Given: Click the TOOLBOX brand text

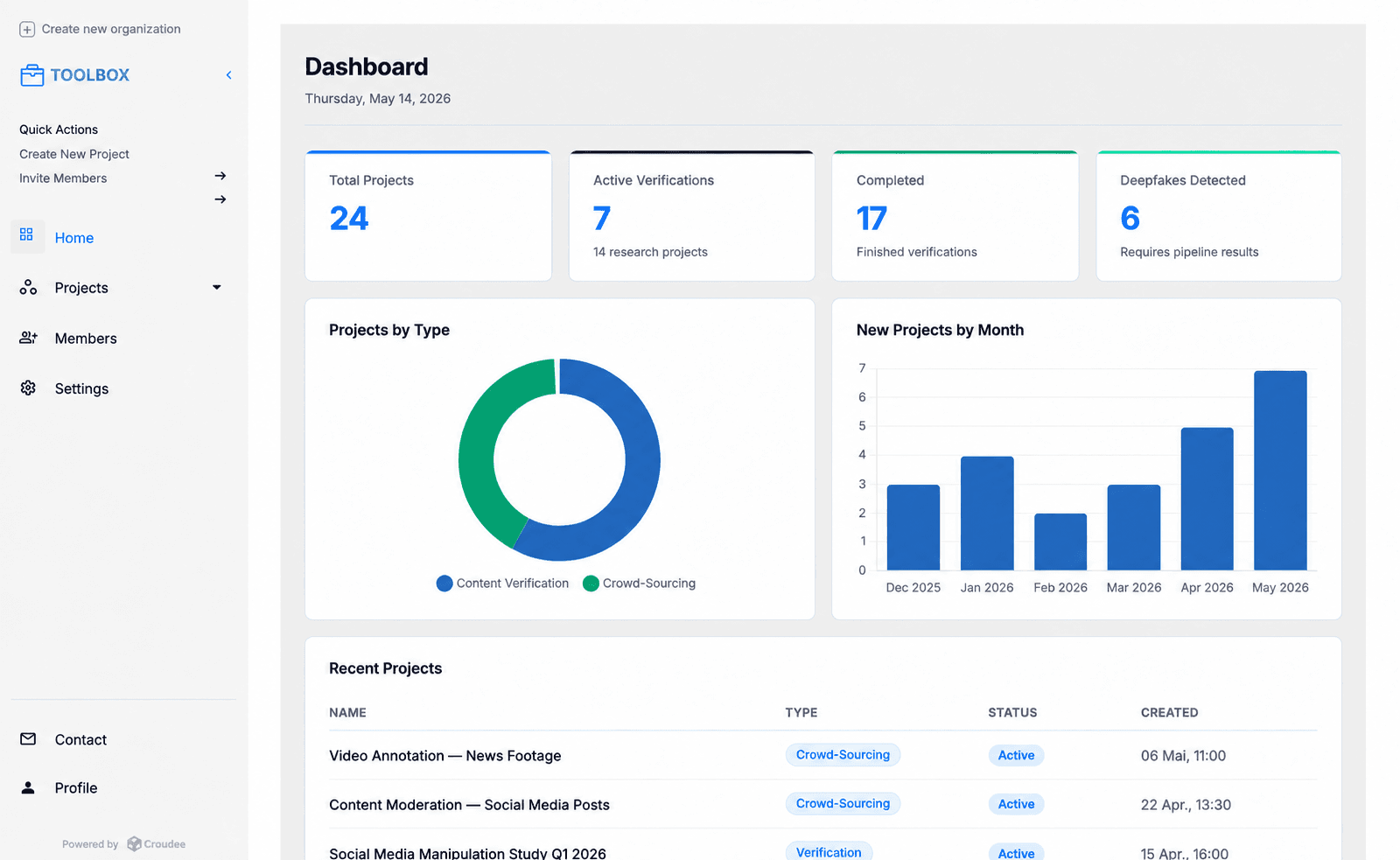Looking at the screenshot, I should (90, 75).
